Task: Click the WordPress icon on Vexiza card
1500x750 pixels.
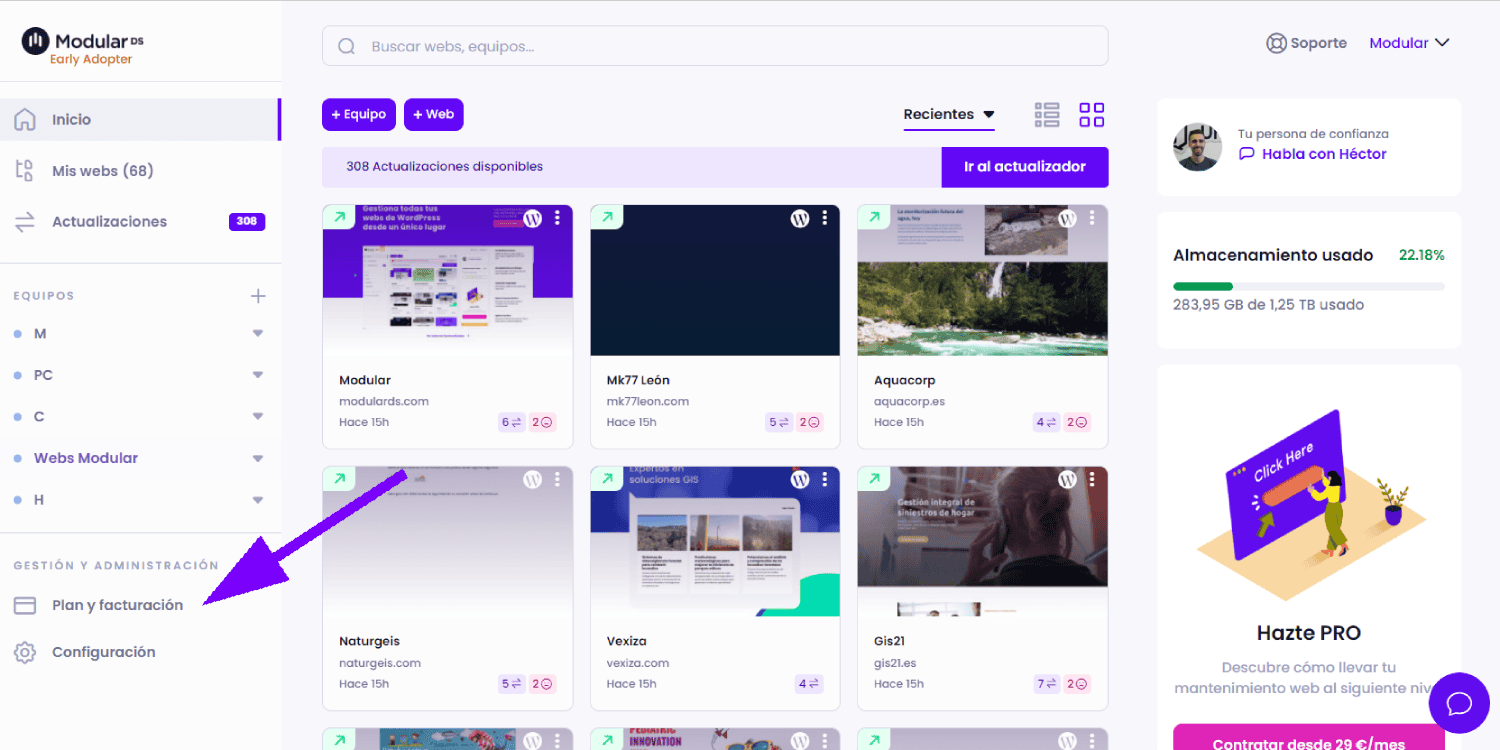Action: point(800,479)
